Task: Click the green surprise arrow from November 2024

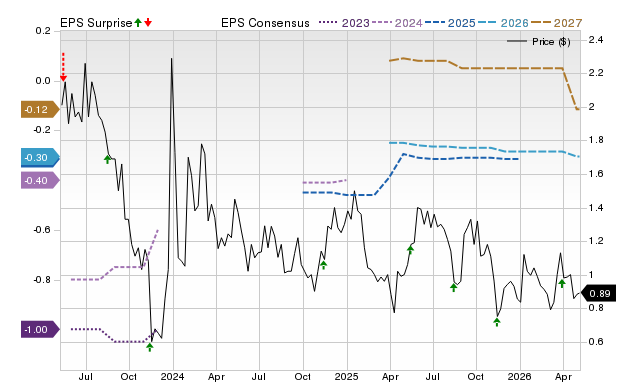Action: click(x=323, y=265)
